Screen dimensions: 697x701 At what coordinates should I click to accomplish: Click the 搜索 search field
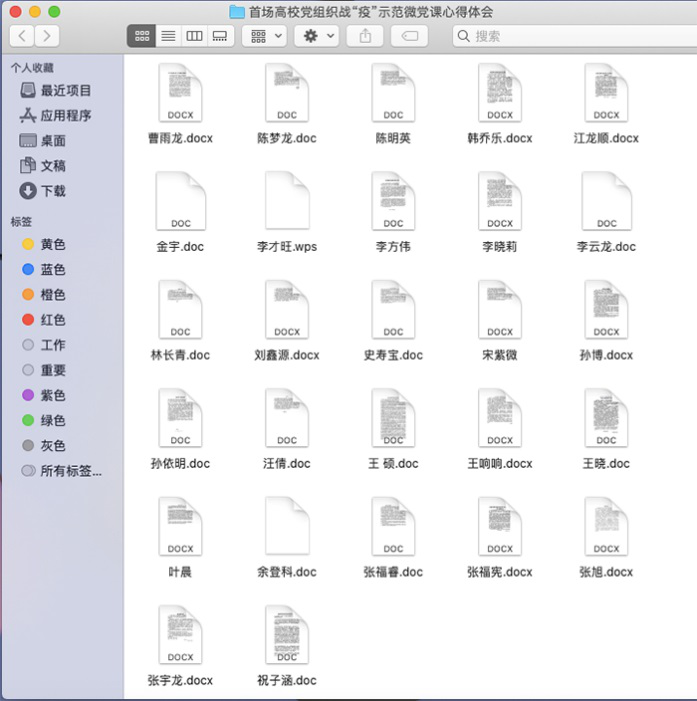coord(570,36)
